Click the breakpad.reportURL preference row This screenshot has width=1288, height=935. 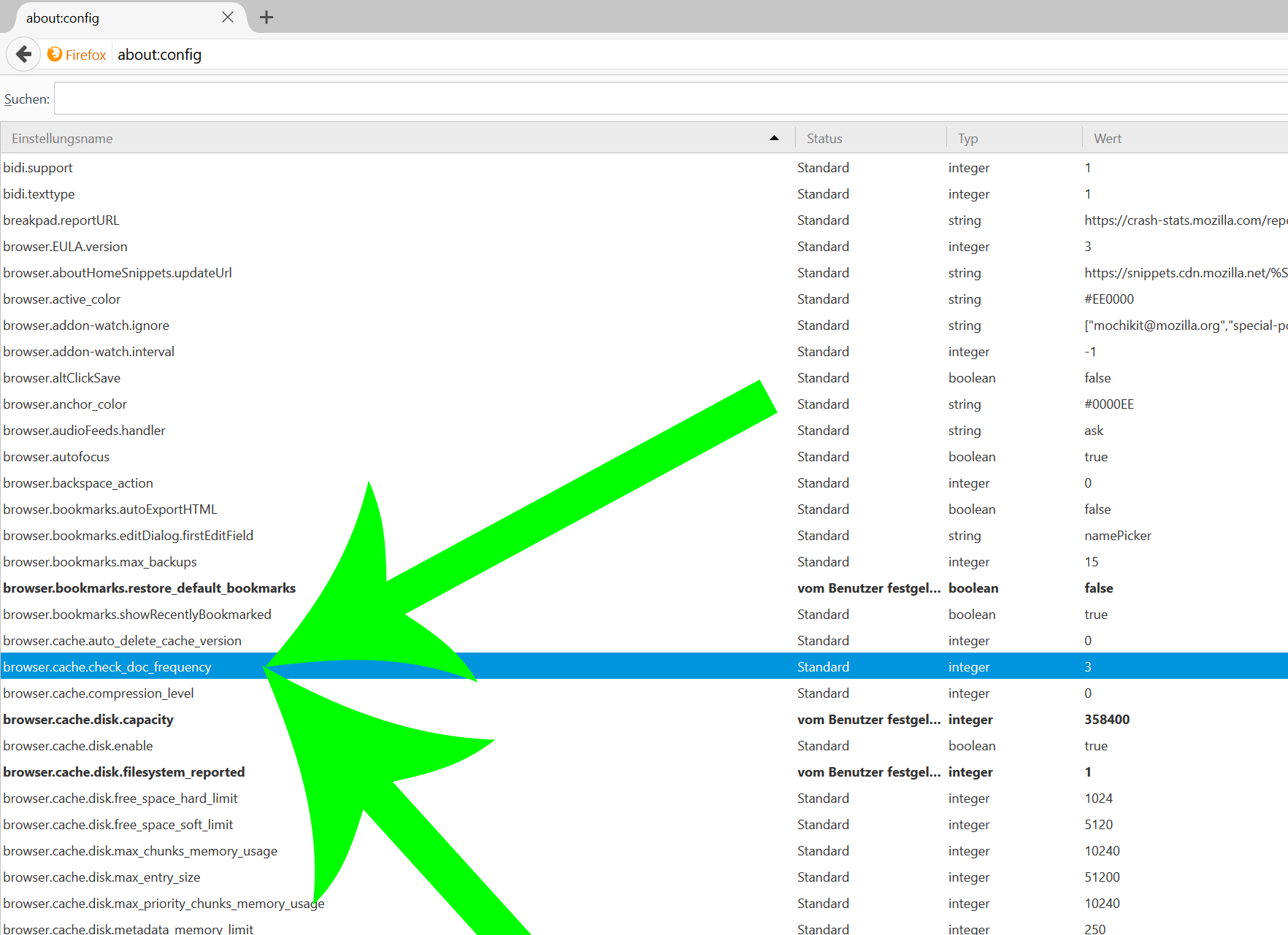click(61, 220)
